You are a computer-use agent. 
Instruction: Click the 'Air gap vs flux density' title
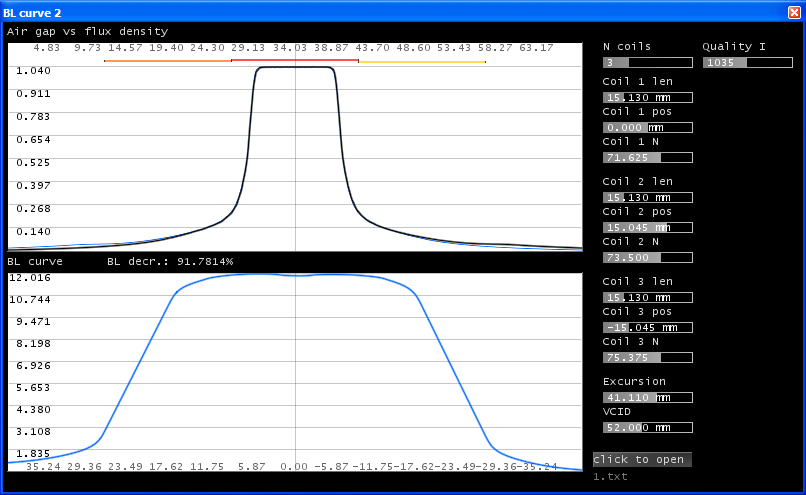[87, 31]
